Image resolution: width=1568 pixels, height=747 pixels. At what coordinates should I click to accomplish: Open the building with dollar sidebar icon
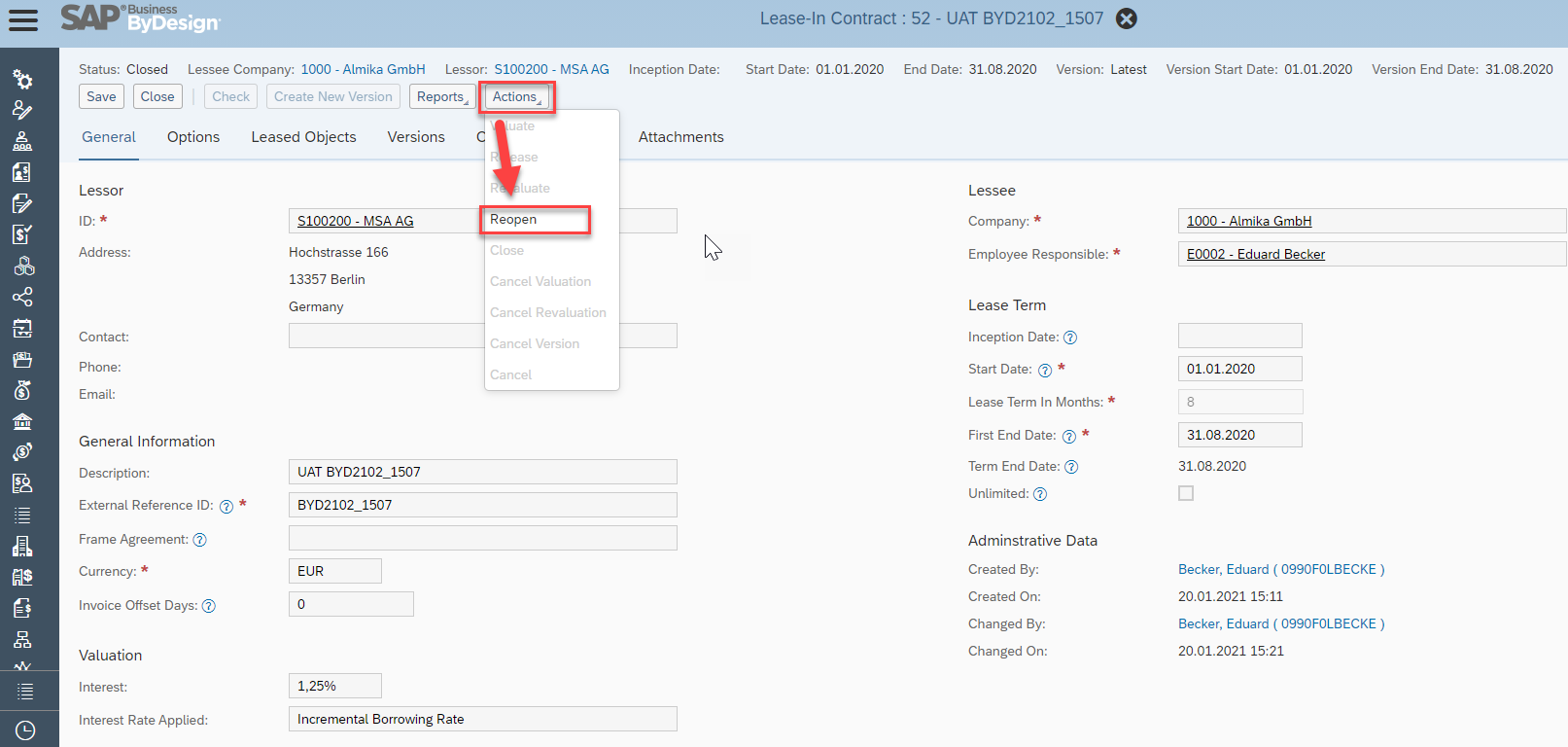click(22, 577)
